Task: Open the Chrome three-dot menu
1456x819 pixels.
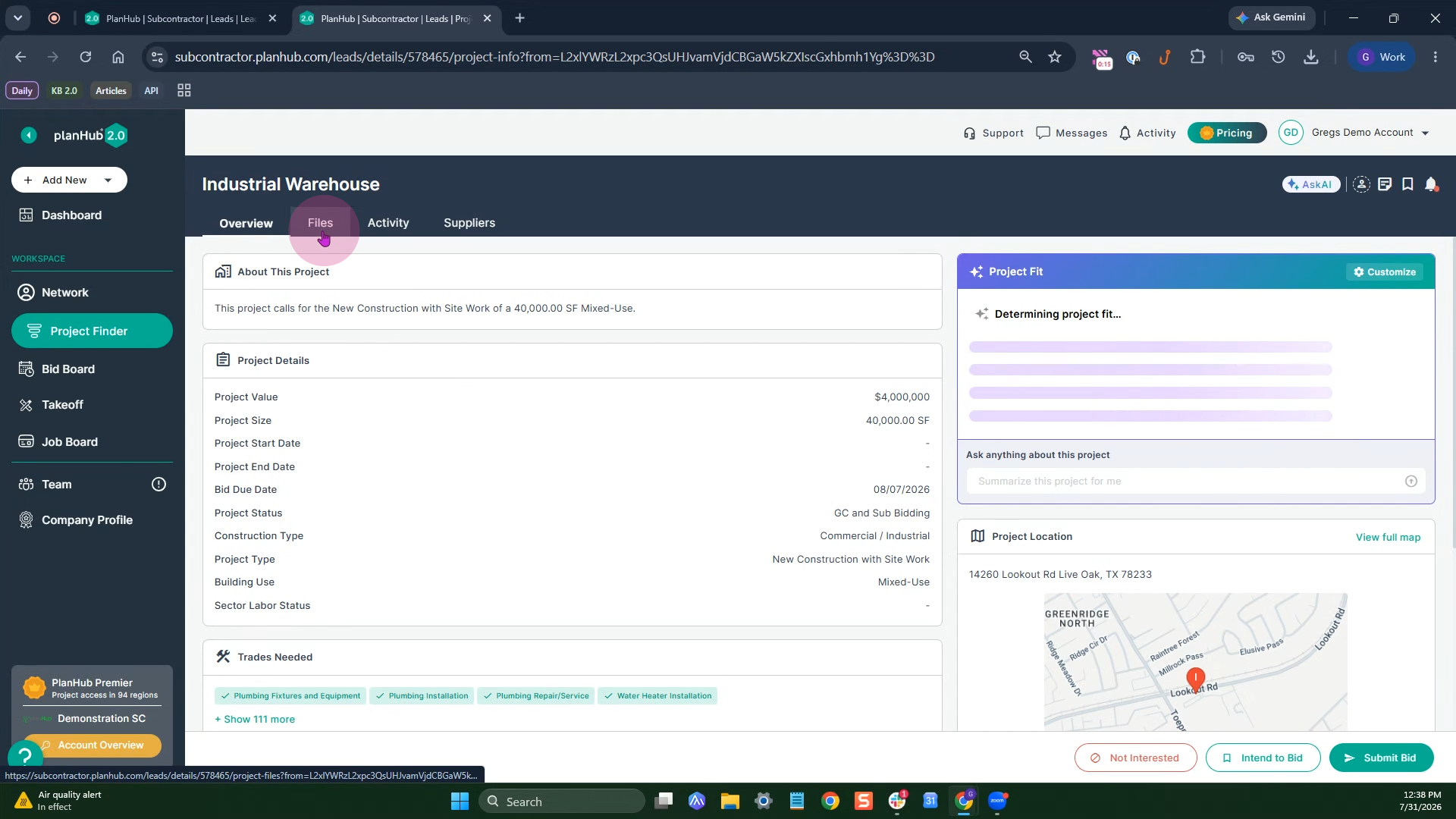Action: (x=1436, y=57)
